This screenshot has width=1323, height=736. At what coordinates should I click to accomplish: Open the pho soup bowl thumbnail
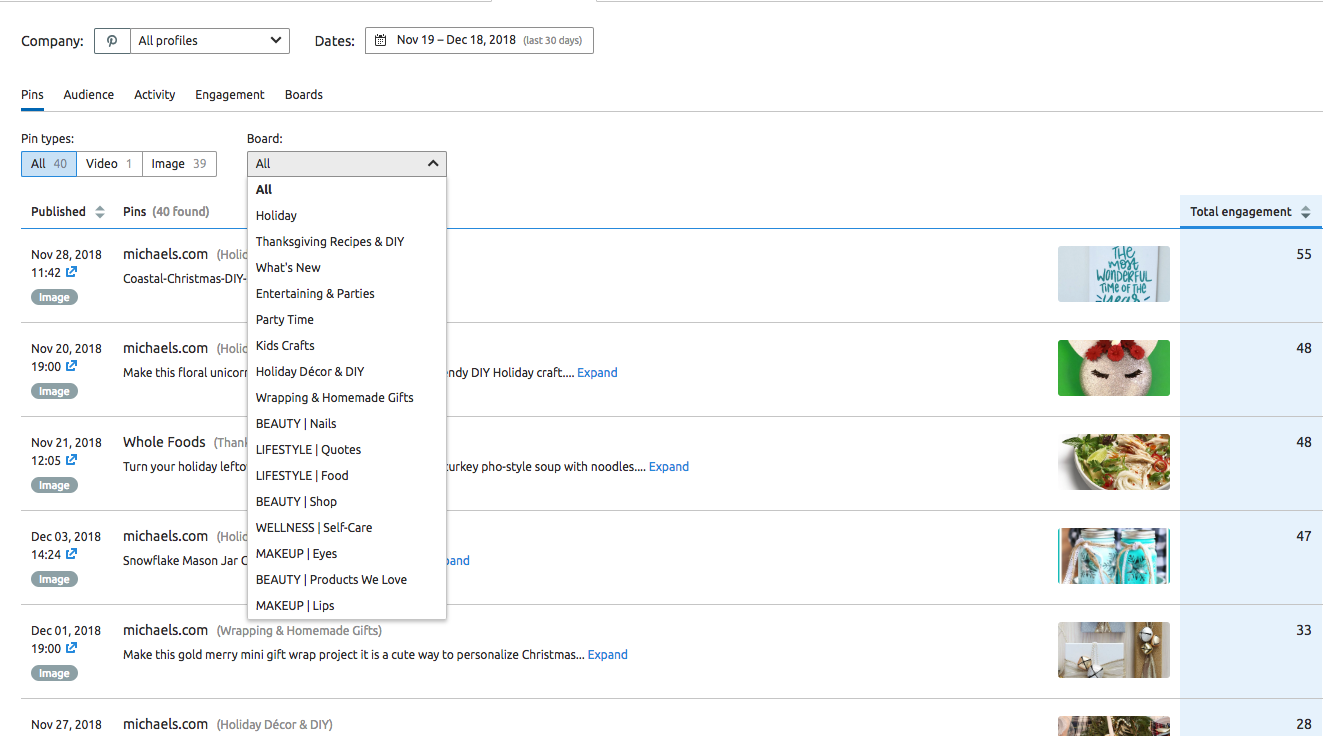pyautogui.click(x=1114, y=462)
